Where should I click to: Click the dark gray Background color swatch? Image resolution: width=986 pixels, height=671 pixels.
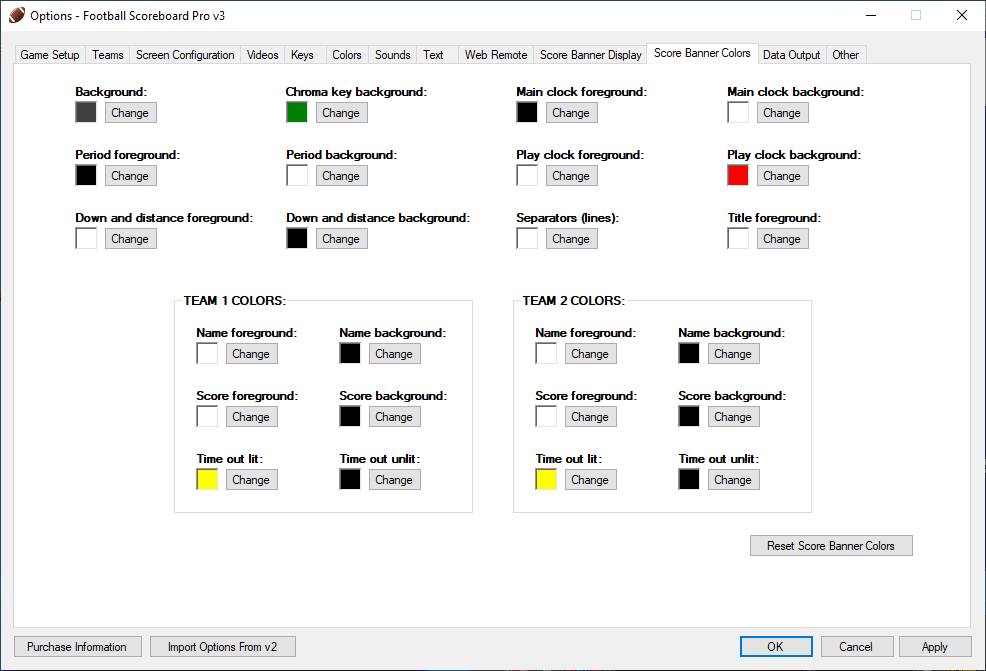pos(86,113)
